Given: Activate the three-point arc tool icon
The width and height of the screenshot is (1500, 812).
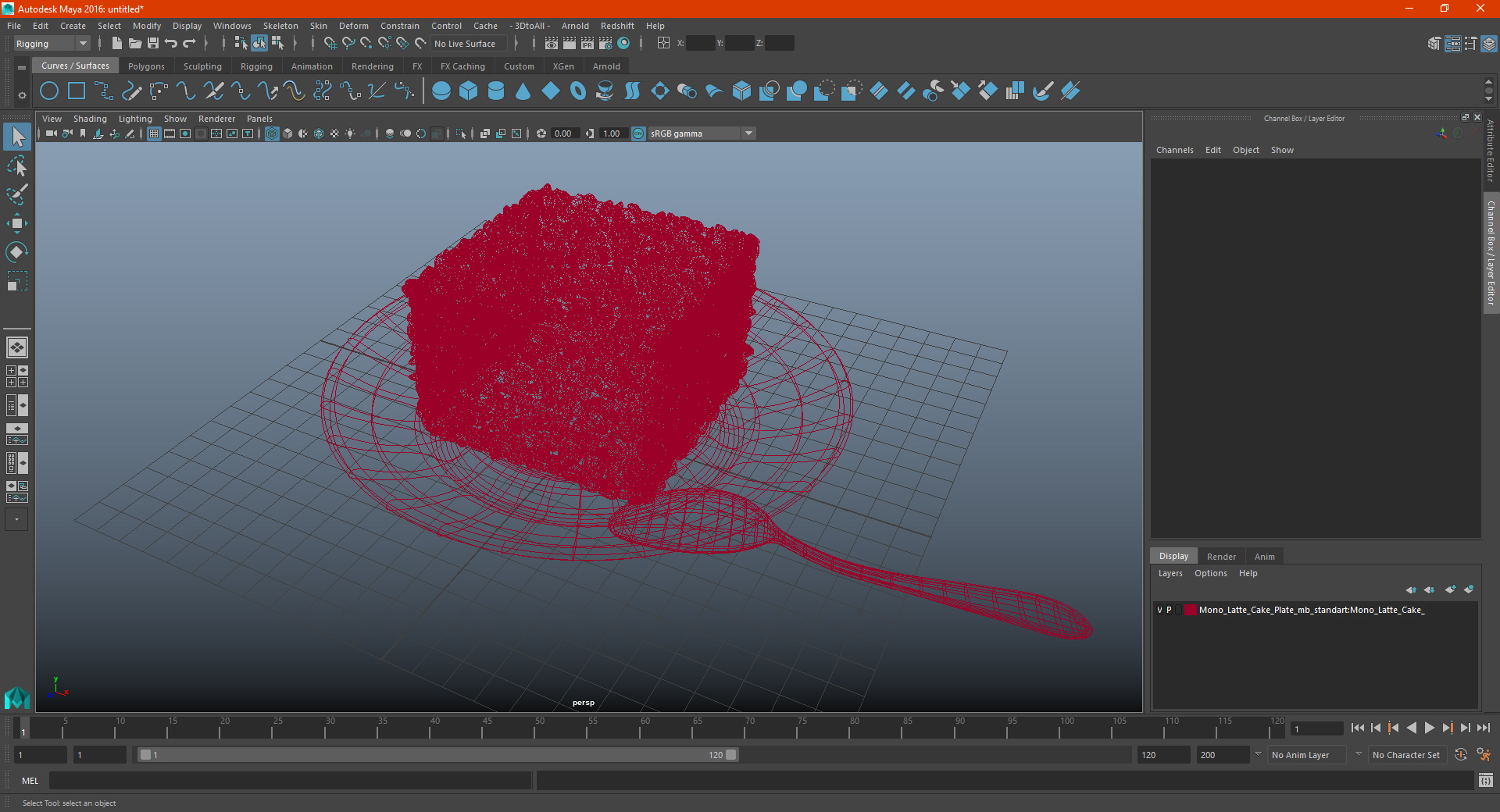Looking at the screenshot, I should click(159, 91).
